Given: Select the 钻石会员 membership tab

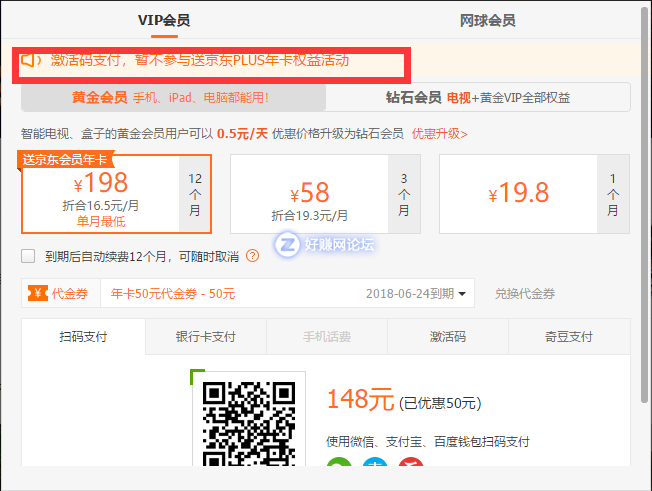Looking at the screenshot, I should coord(478,98).
